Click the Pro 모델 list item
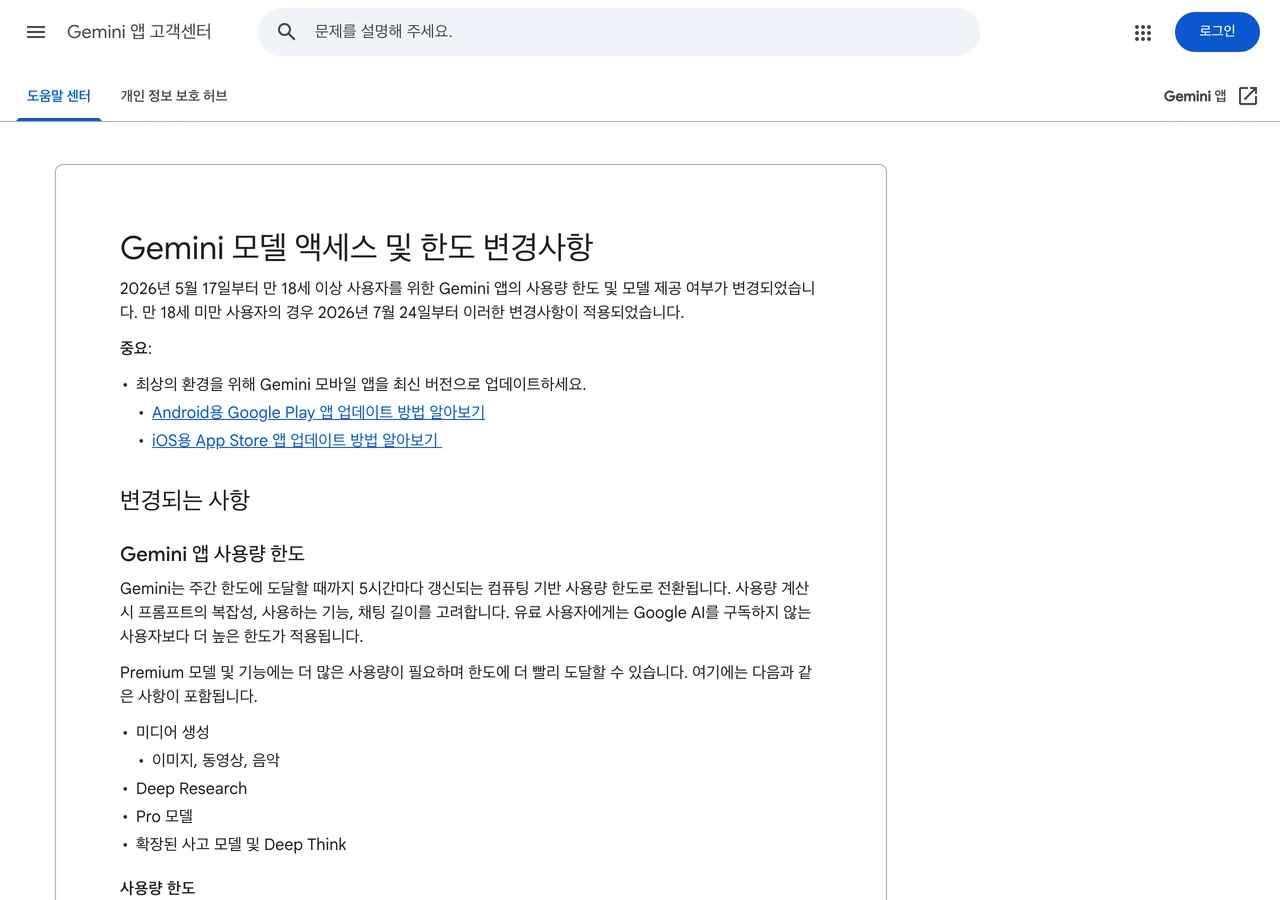Image resolution: width=1280 pixels, height=900 pixels. 164,816
